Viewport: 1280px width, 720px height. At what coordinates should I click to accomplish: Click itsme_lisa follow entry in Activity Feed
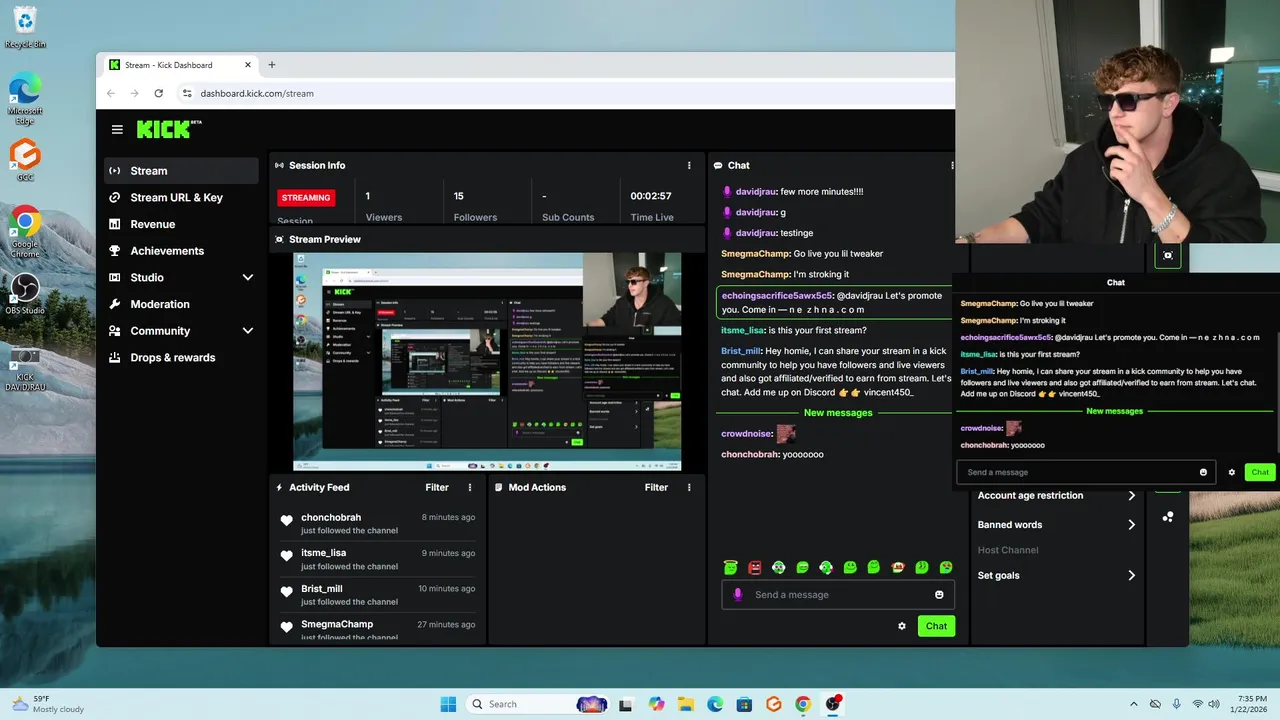pos(378,559)
